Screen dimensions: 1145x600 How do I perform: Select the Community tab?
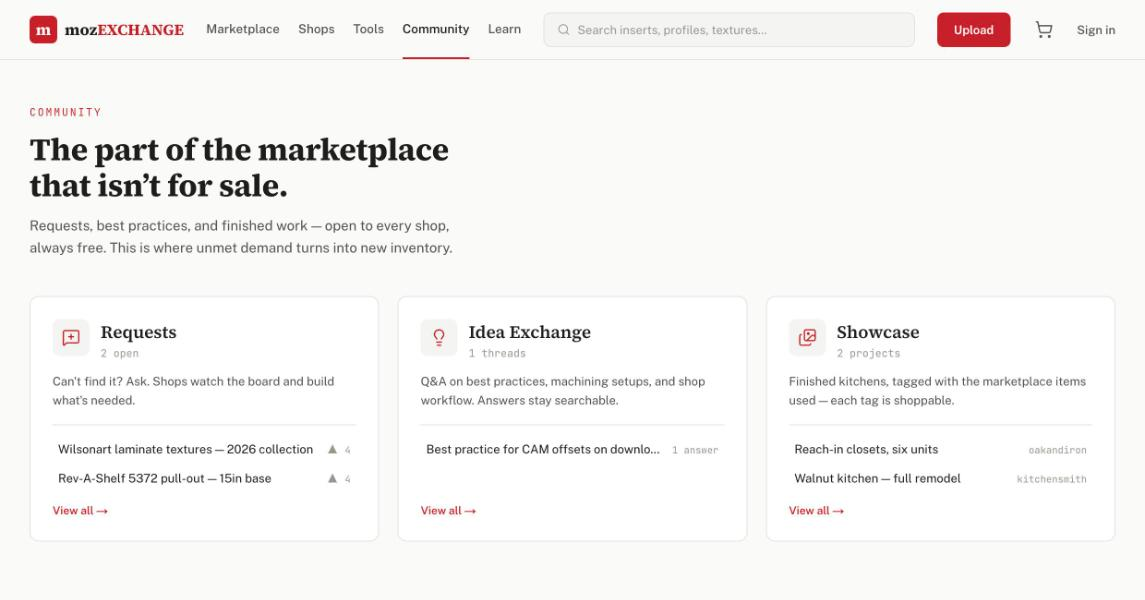click(436, 29)
